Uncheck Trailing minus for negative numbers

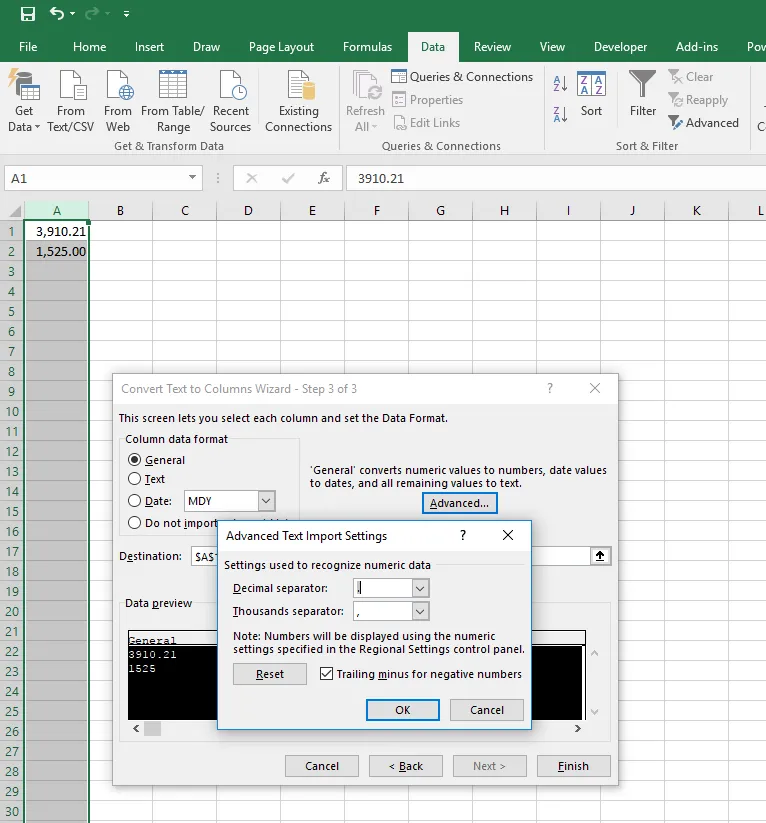[327, 674]
